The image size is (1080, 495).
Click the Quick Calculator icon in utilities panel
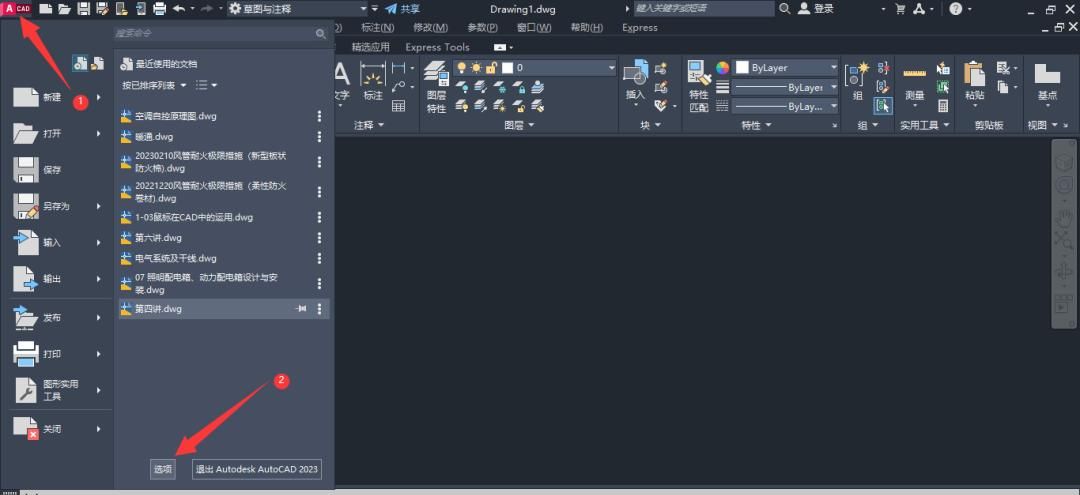point(943,106)
